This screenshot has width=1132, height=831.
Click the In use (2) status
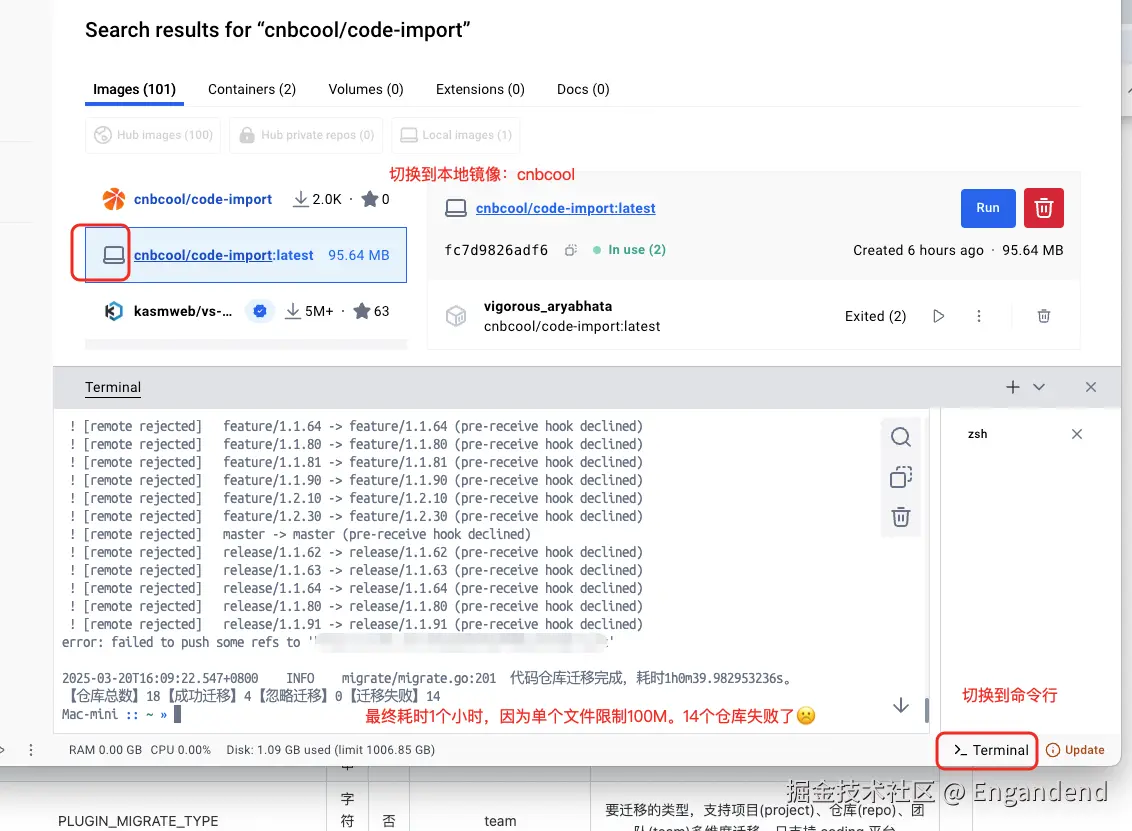coord(629,250)
